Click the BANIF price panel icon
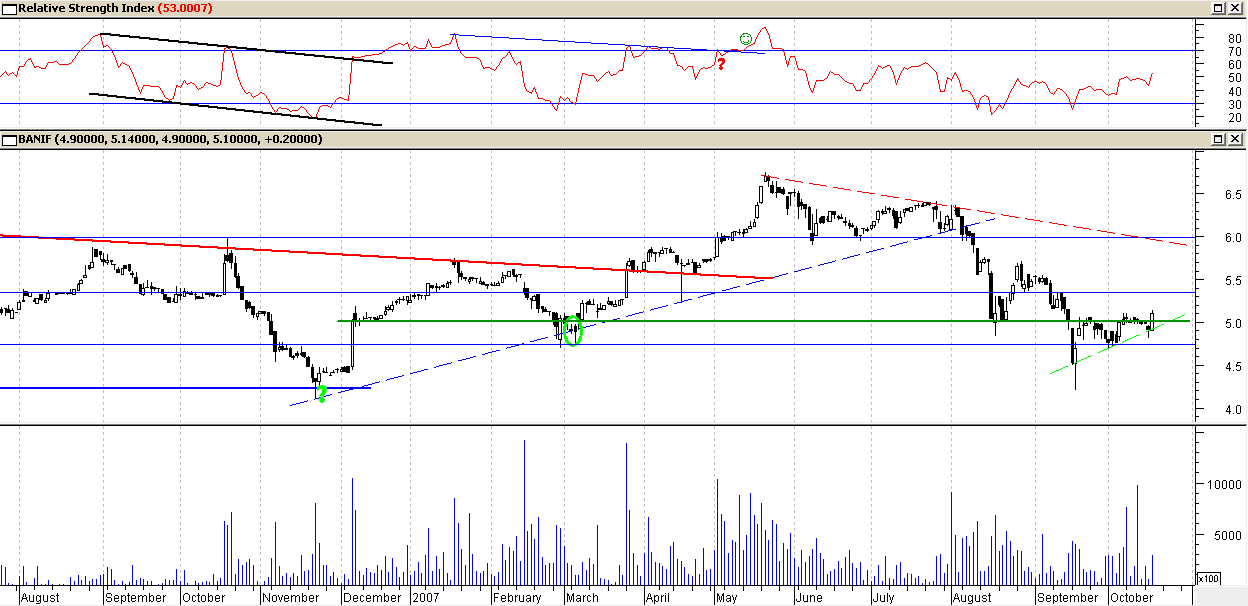 [x=8, y=139]
